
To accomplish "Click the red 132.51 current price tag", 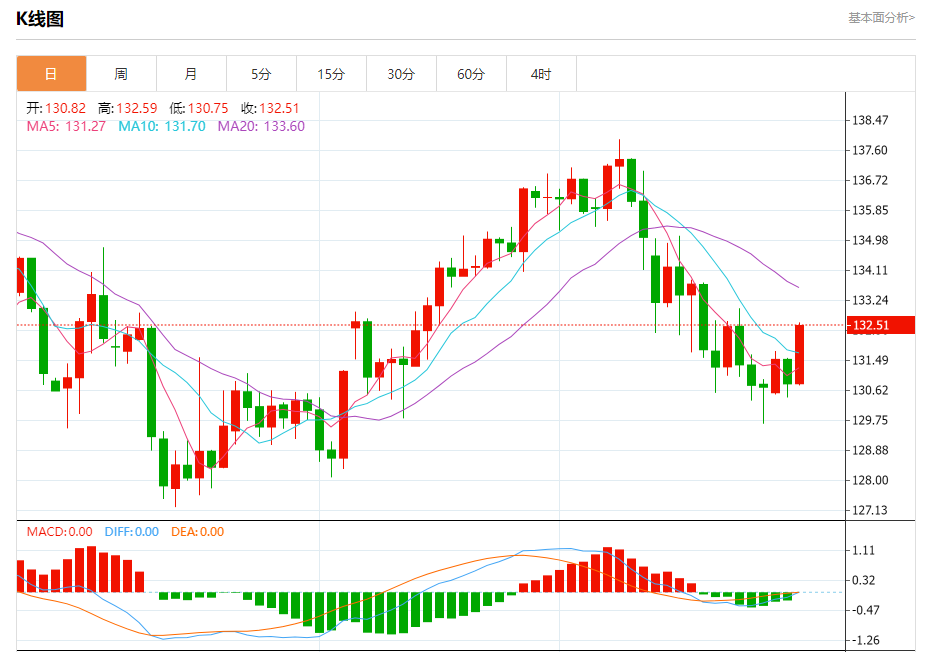I will point(880,325).
